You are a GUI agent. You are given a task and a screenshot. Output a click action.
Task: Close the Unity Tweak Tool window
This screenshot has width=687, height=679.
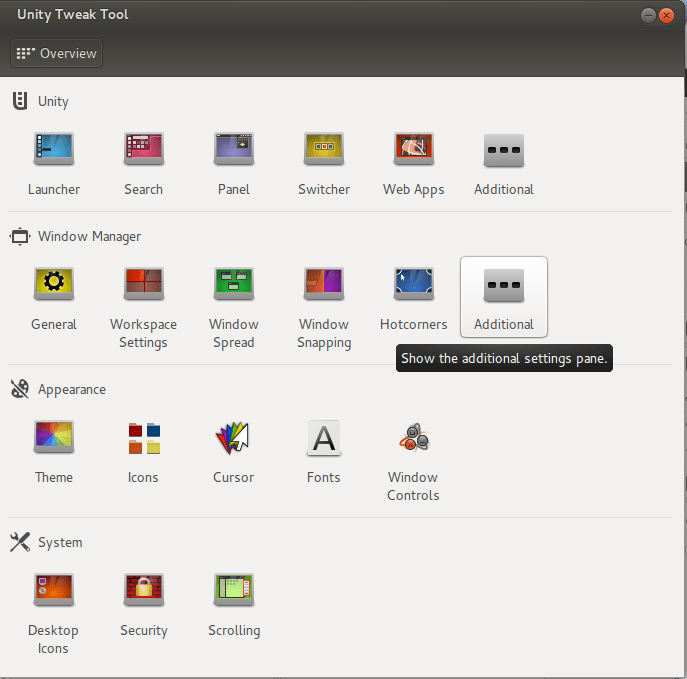pos(666,15)
